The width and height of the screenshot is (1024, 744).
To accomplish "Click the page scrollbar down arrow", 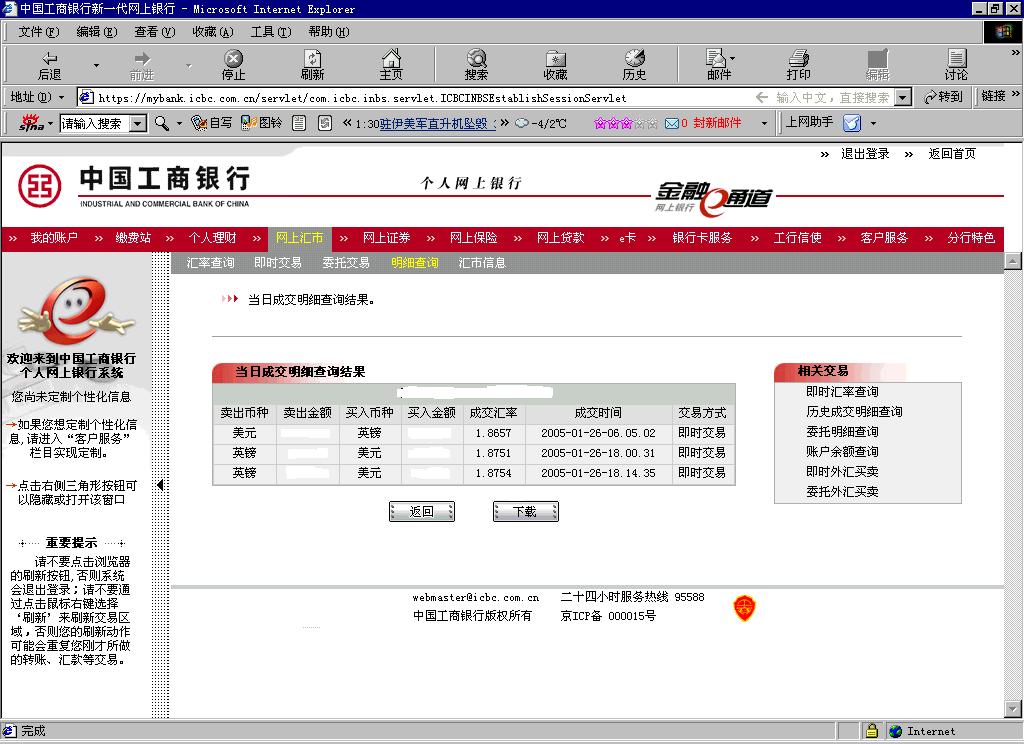I will pyautogui.click(x=1013, y=708).
